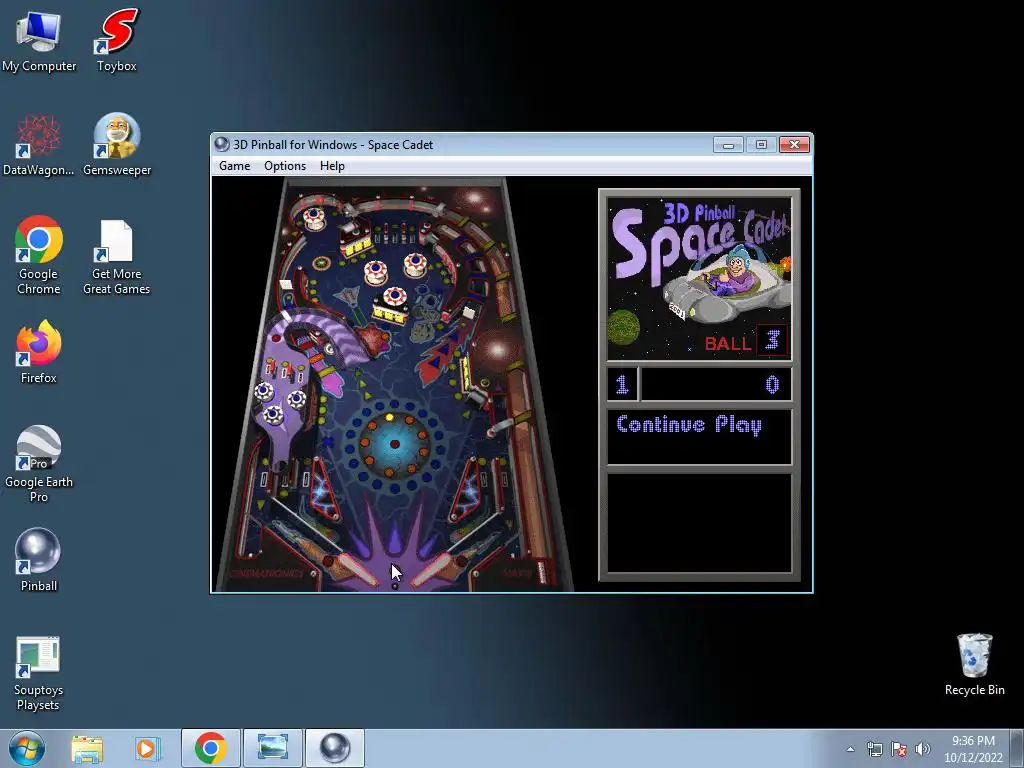Switch to Chrome in the taskbar
The image size is (1024, 768).
tap(210, 748)
